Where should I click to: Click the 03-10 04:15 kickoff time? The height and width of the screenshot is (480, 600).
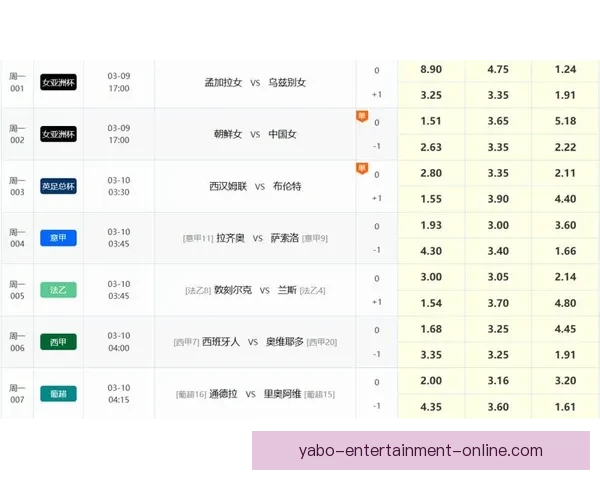pos(119,393)
